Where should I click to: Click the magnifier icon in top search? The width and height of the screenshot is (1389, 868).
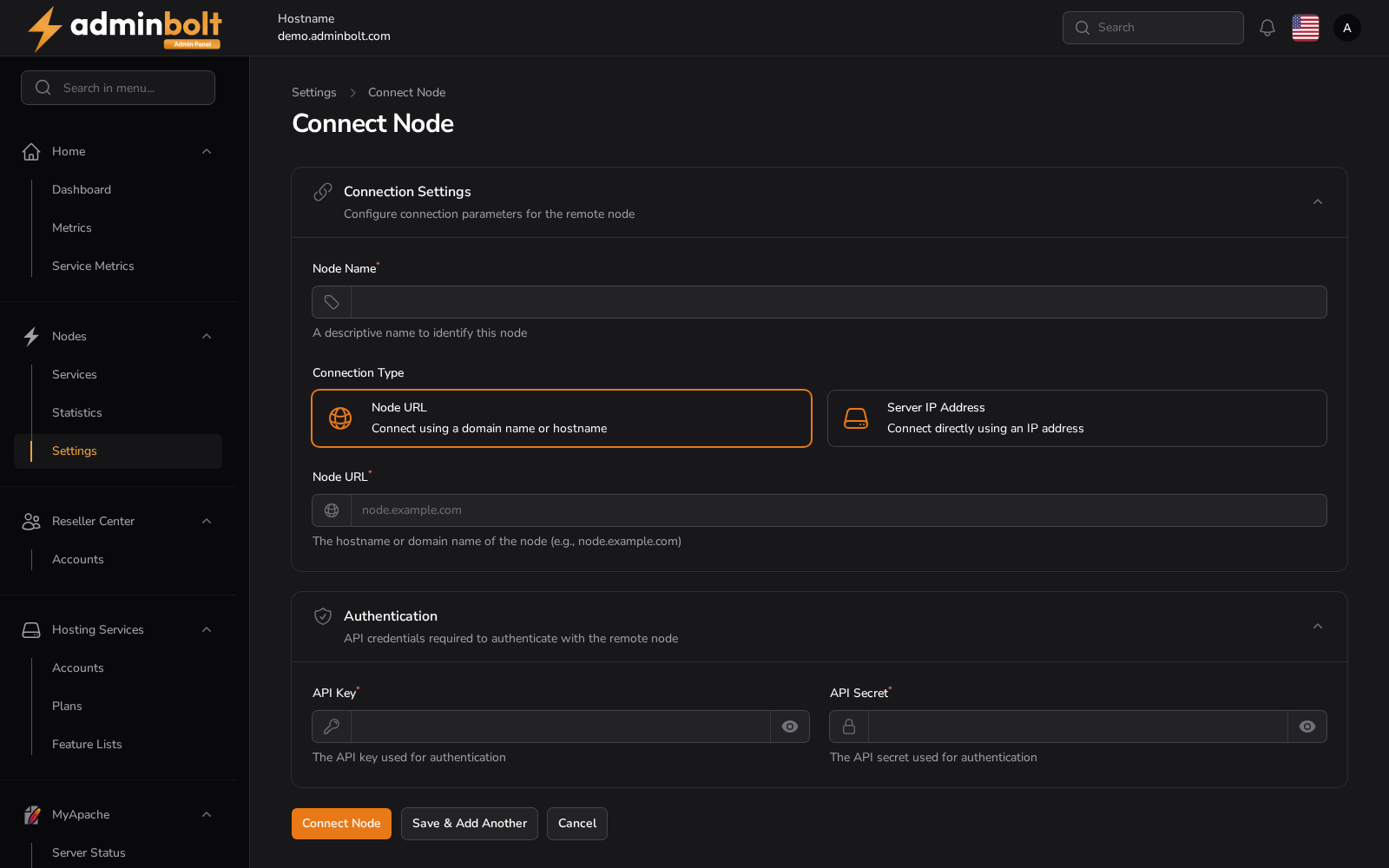pos(1083,28)
